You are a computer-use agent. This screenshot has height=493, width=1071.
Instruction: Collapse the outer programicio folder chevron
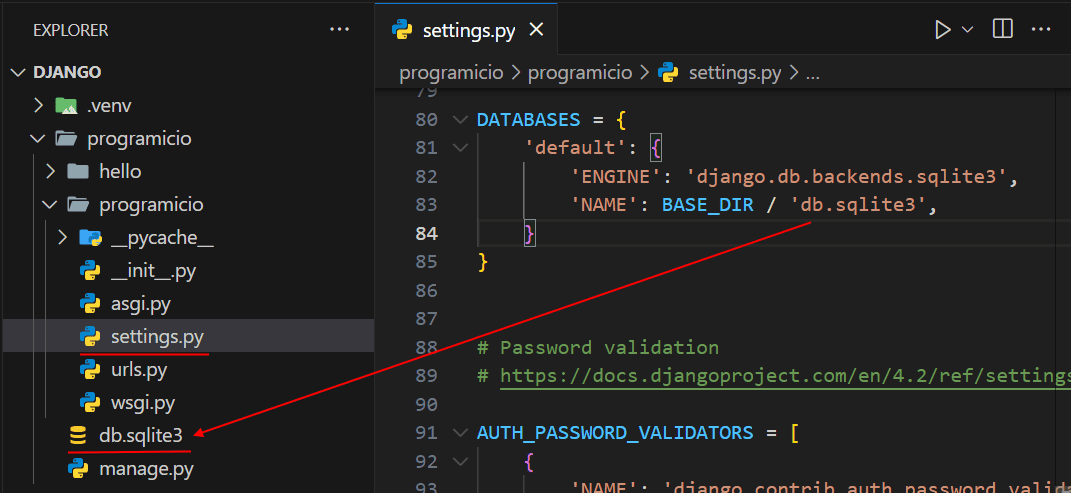coord(36,139)
